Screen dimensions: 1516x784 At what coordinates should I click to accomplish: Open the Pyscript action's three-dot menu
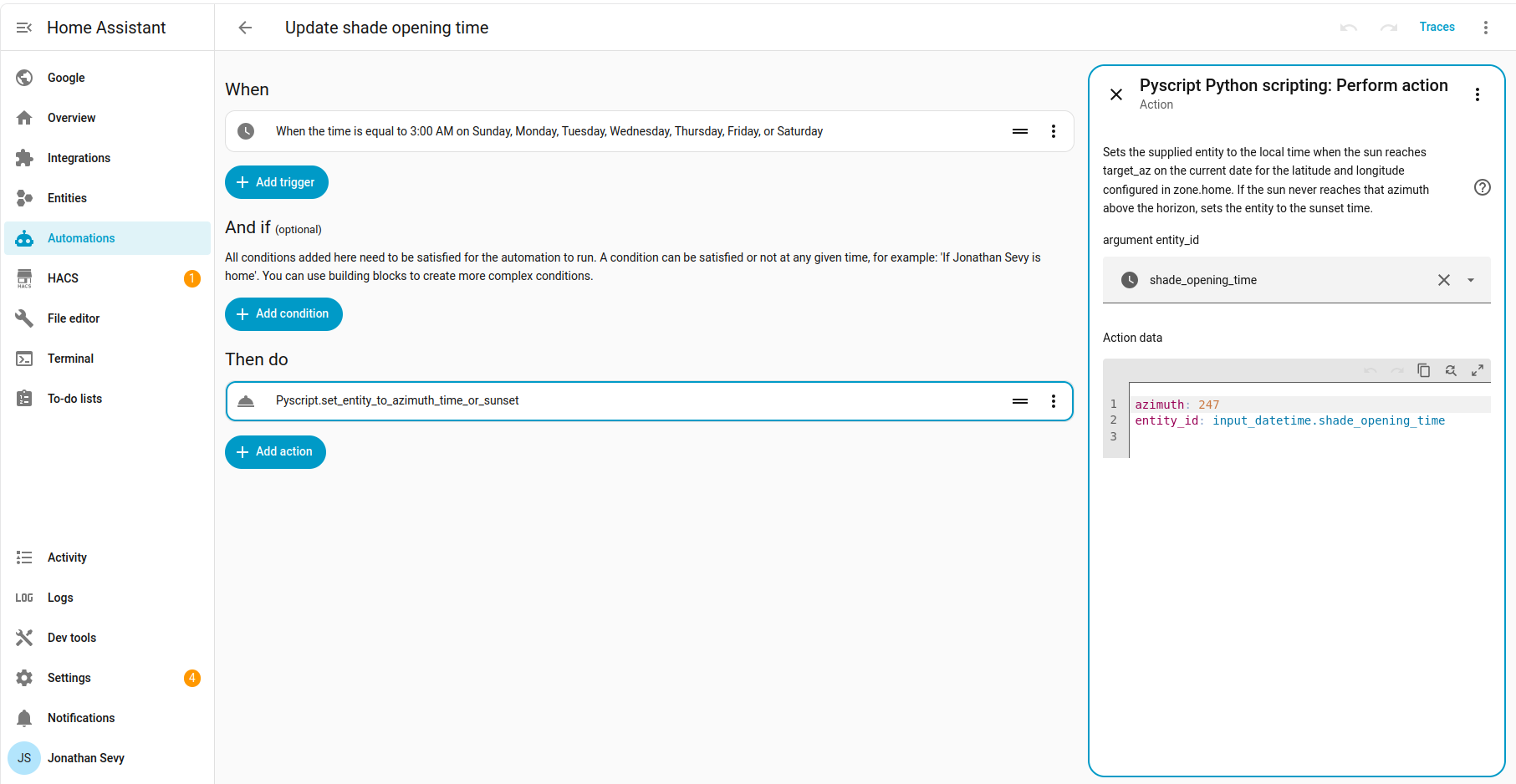tap(1054, 401)
